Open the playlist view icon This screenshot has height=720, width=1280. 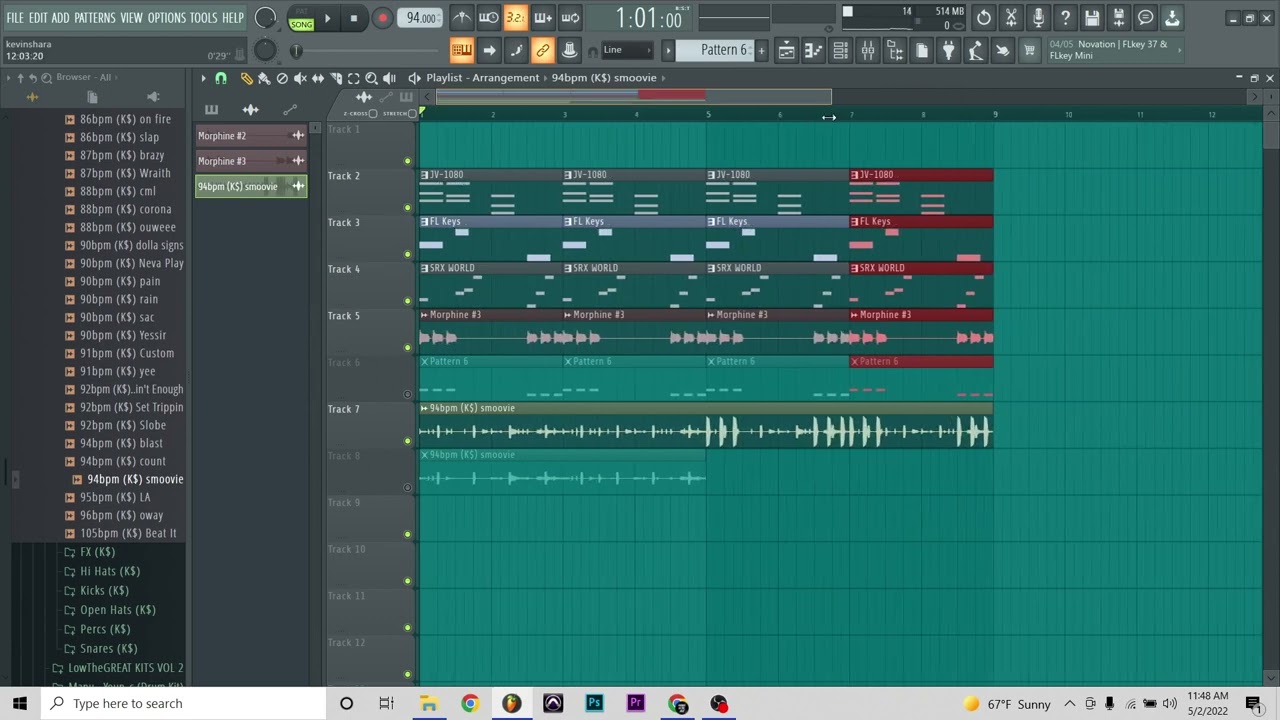pos(787,50)
